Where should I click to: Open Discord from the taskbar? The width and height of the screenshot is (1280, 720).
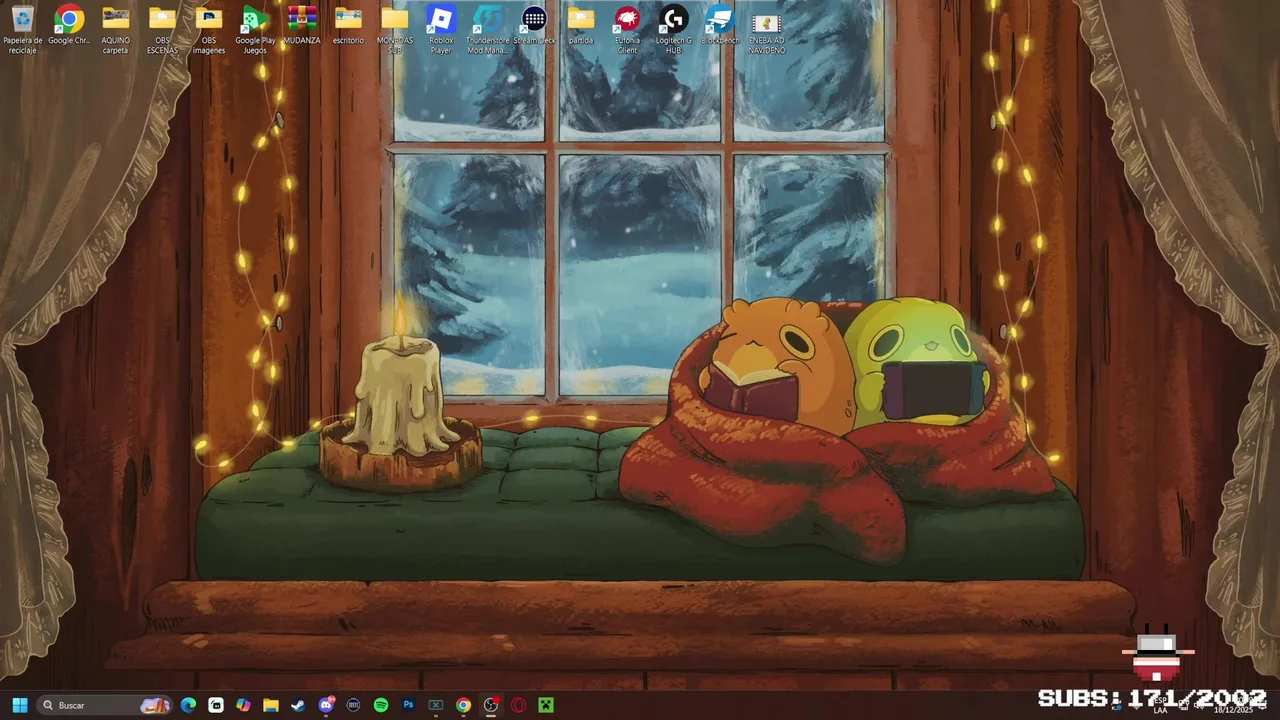coord(326,705)
